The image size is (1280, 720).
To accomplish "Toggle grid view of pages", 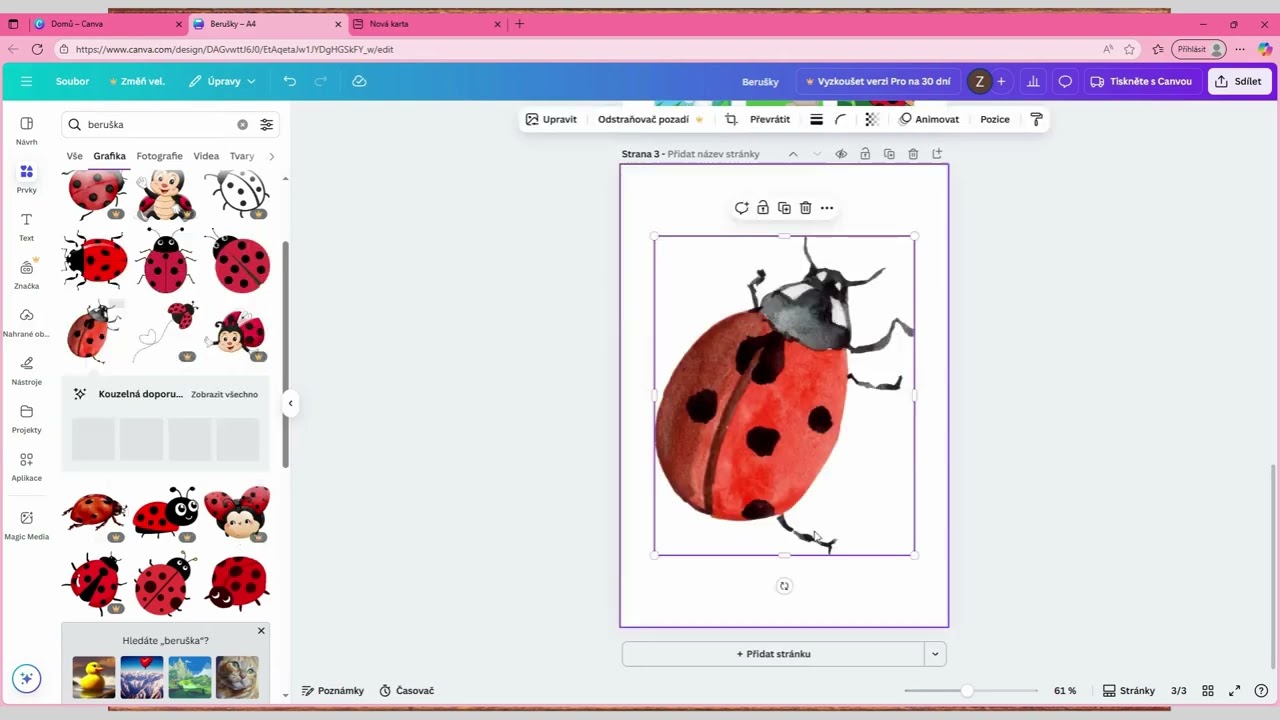I will pos(1208,691).
